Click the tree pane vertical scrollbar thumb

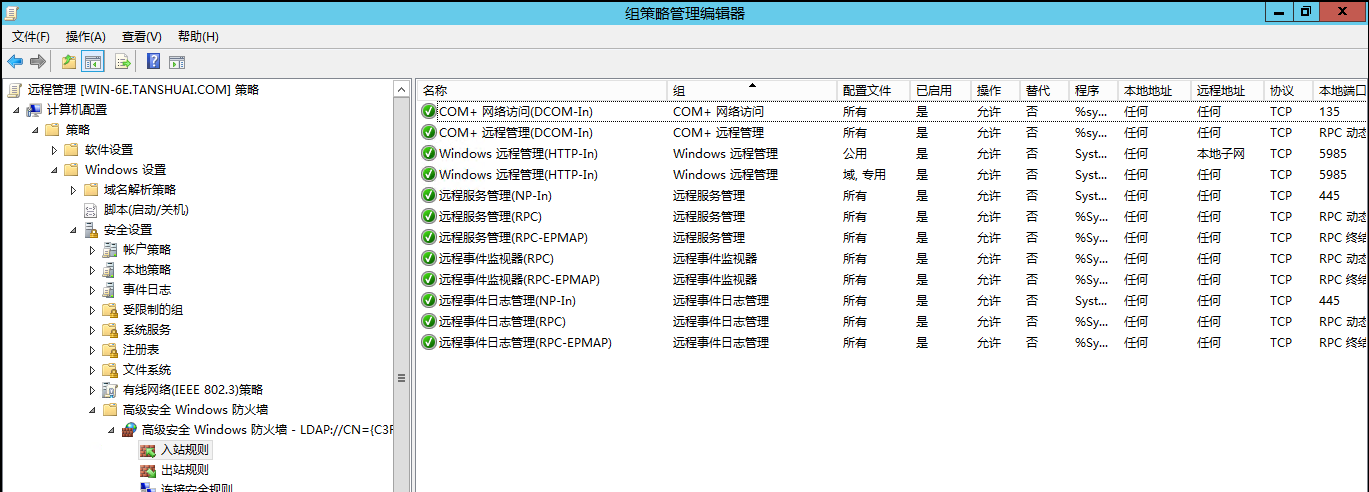[402, 378]
